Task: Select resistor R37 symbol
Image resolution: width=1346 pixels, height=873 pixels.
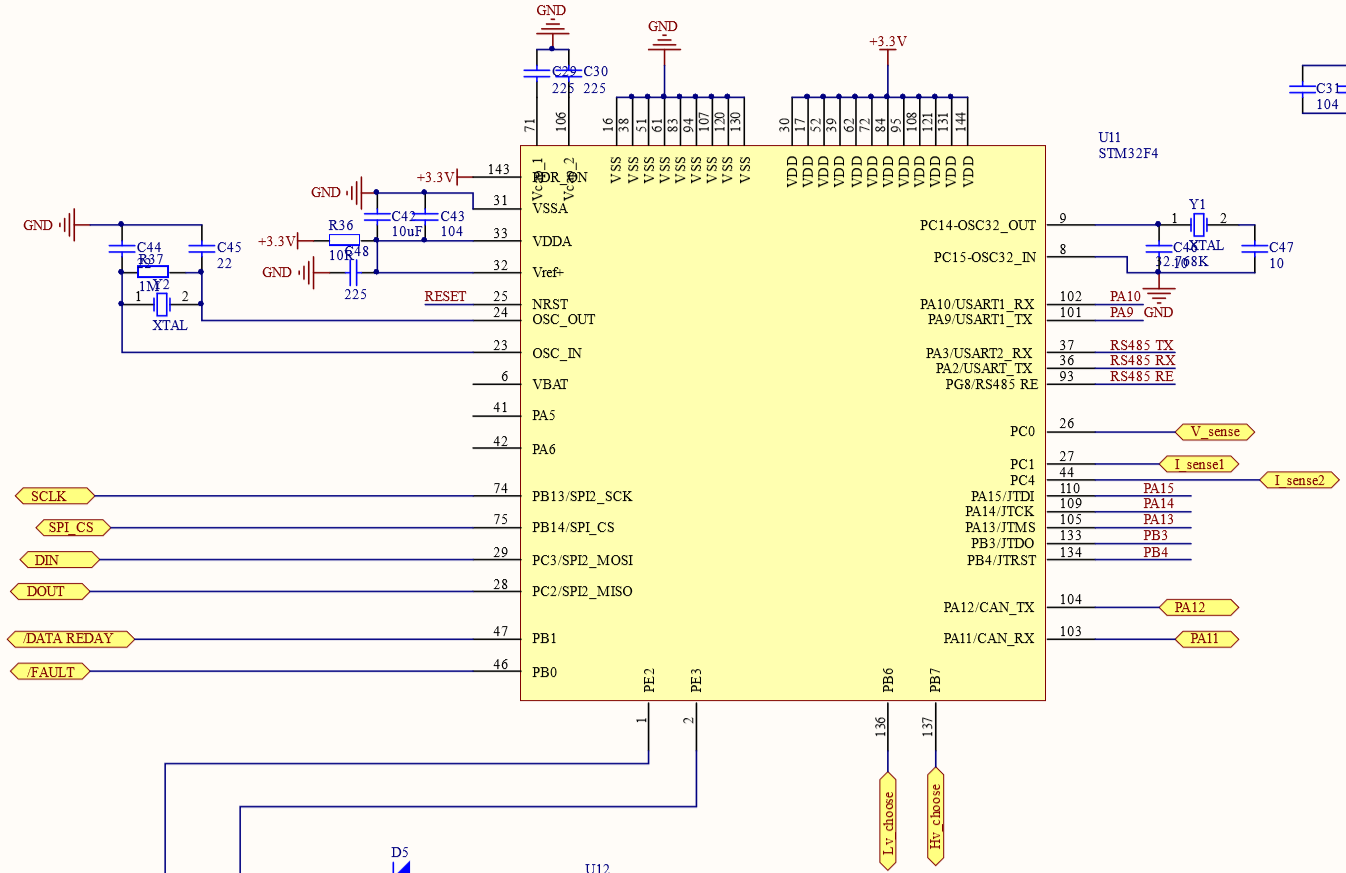Action: pos(152,271)
